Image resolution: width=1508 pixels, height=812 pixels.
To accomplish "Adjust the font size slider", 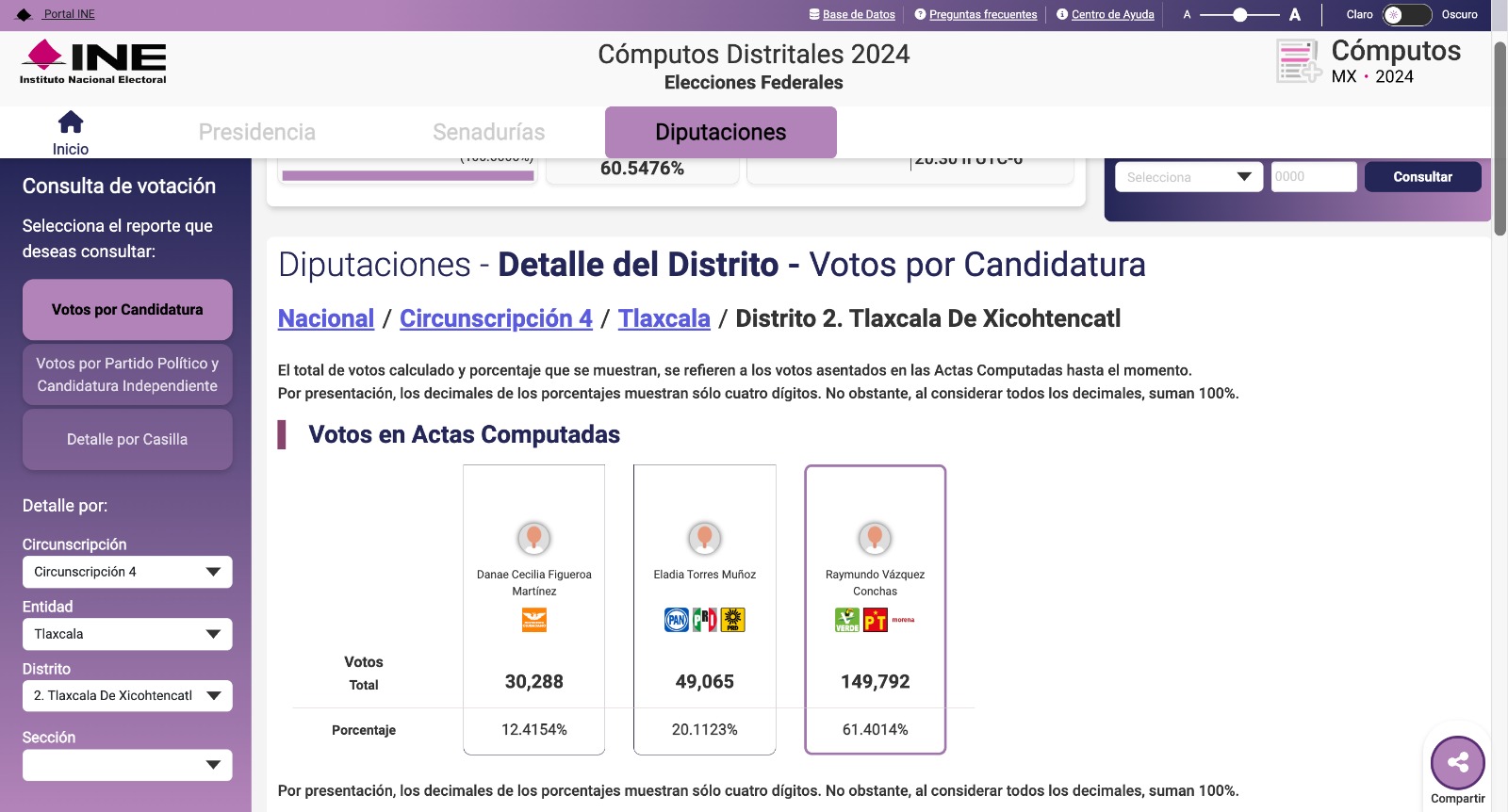I will click(1239, 15).
